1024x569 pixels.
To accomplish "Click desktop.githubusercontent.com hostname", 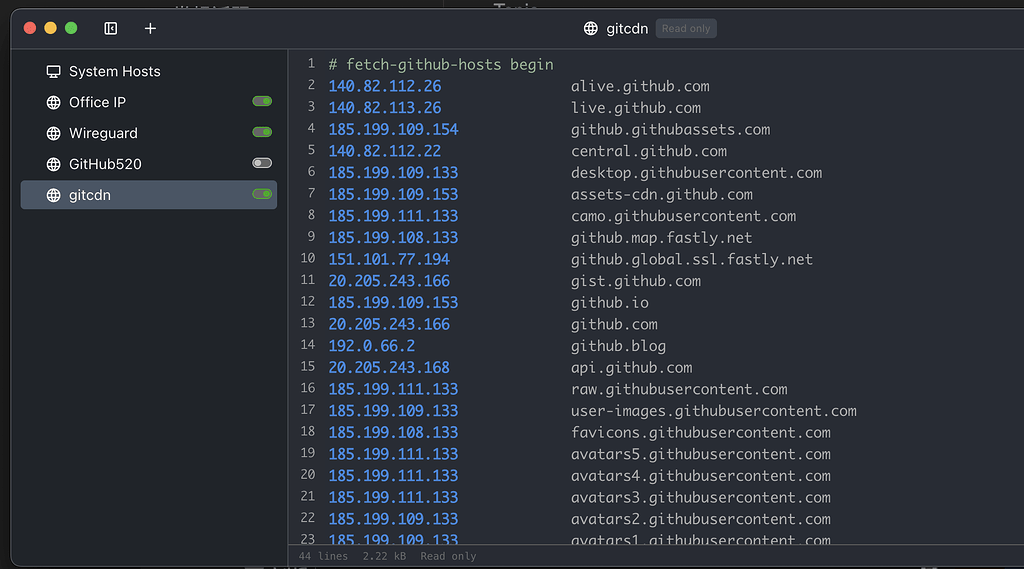I will point(696,172).
